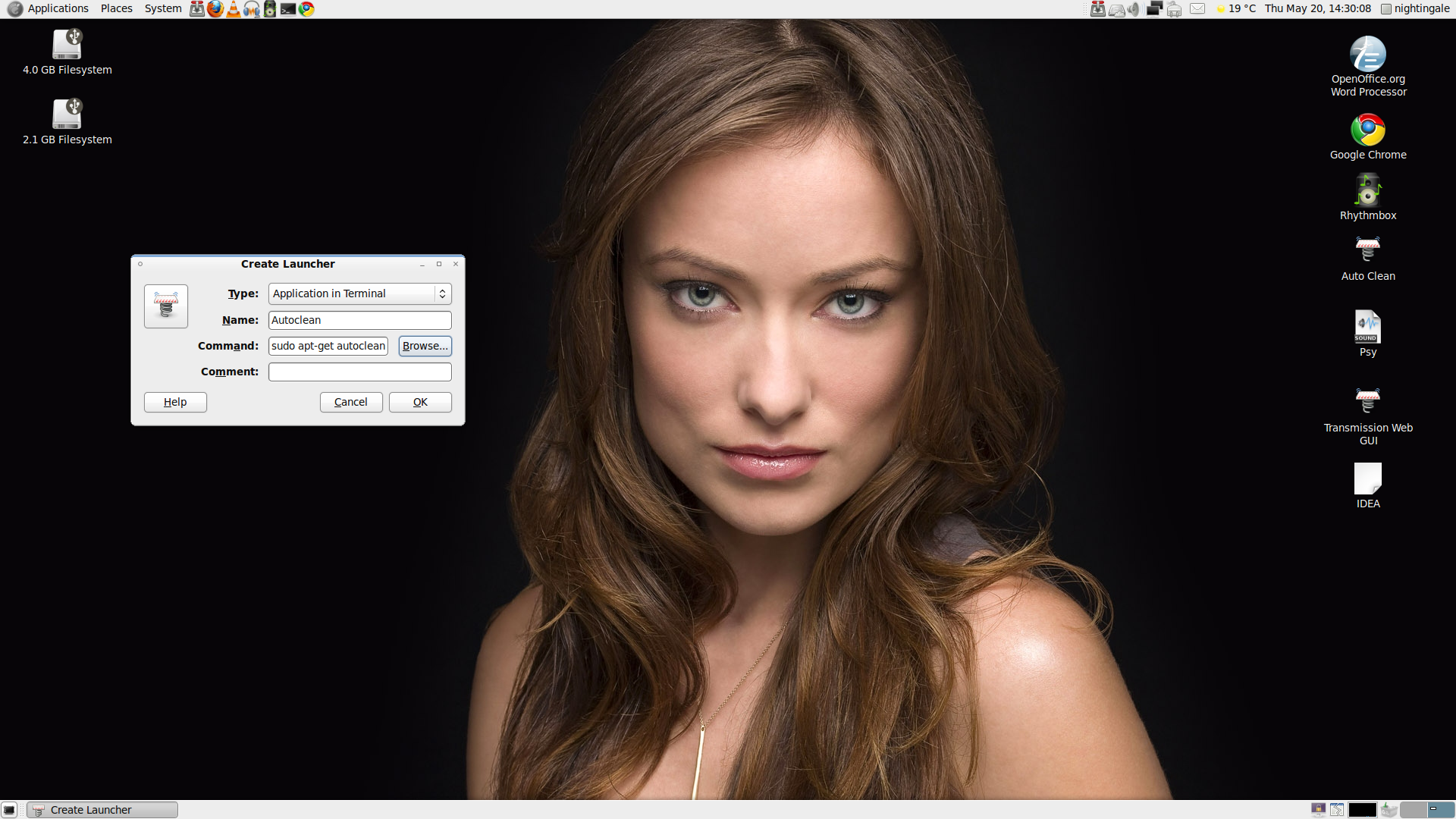1456x819 pixels.
Task: Launch Google Chrome from top panel
Action: tap(306, 9)
